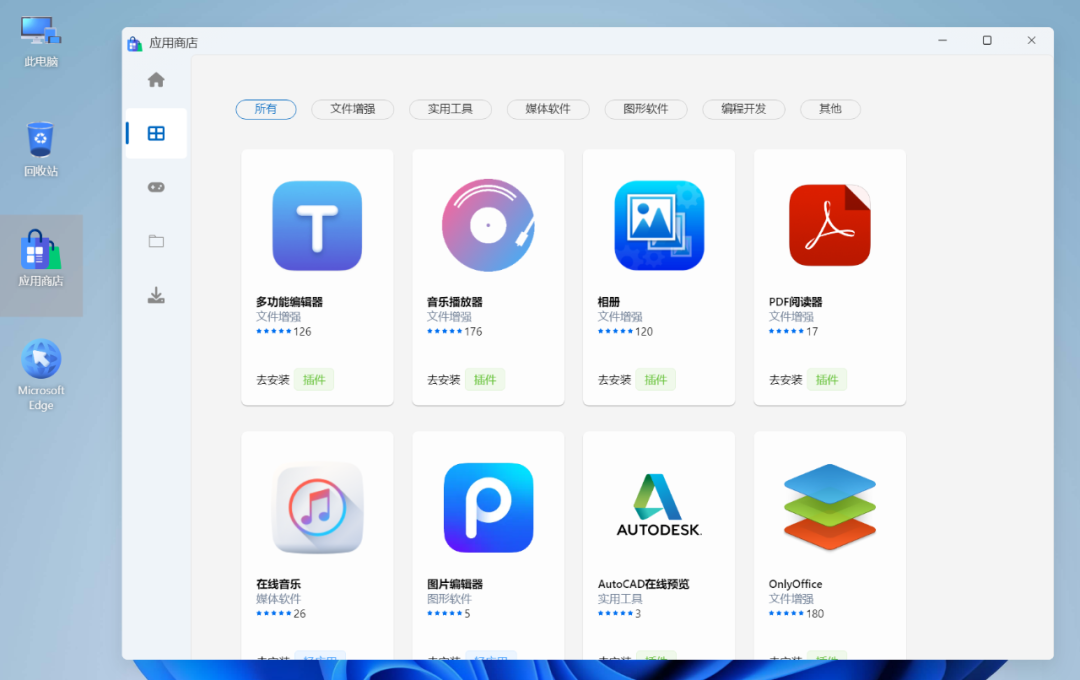Select the 媒体软件 category filter
This screenshot has height=680, width=1080.
coord(548,110)
